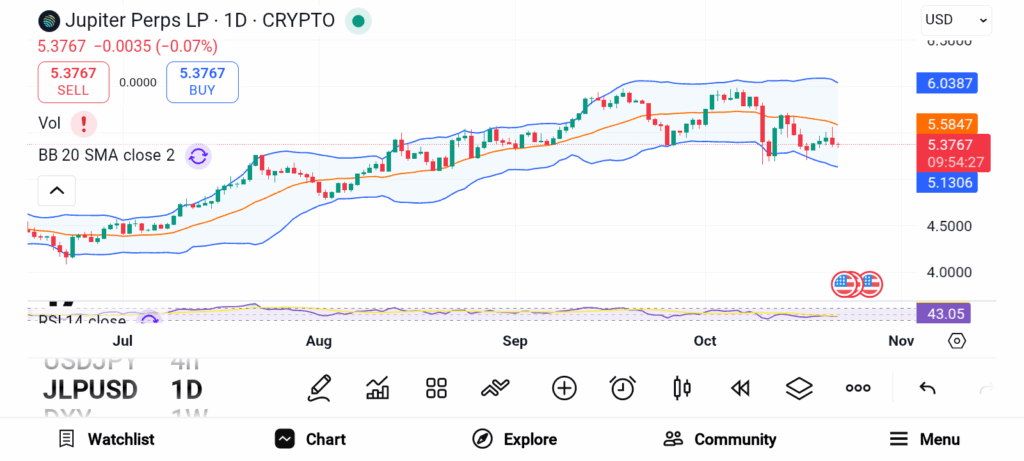This screenshot has width=1024, height=461.
Task: Click the undo arrow
Action: (x=927, y=388)
